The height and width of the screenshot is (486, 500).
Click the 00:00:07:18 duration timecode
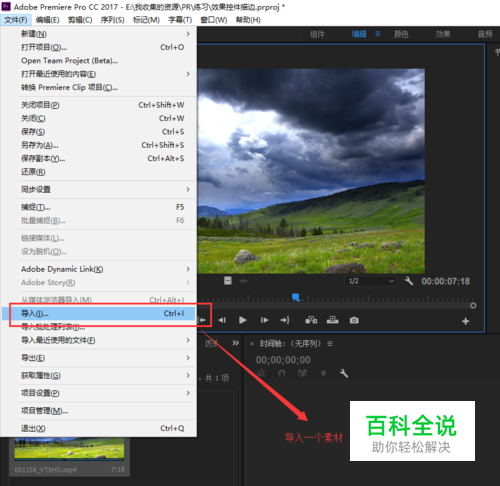pyautogui.click(x=445, y=281)
